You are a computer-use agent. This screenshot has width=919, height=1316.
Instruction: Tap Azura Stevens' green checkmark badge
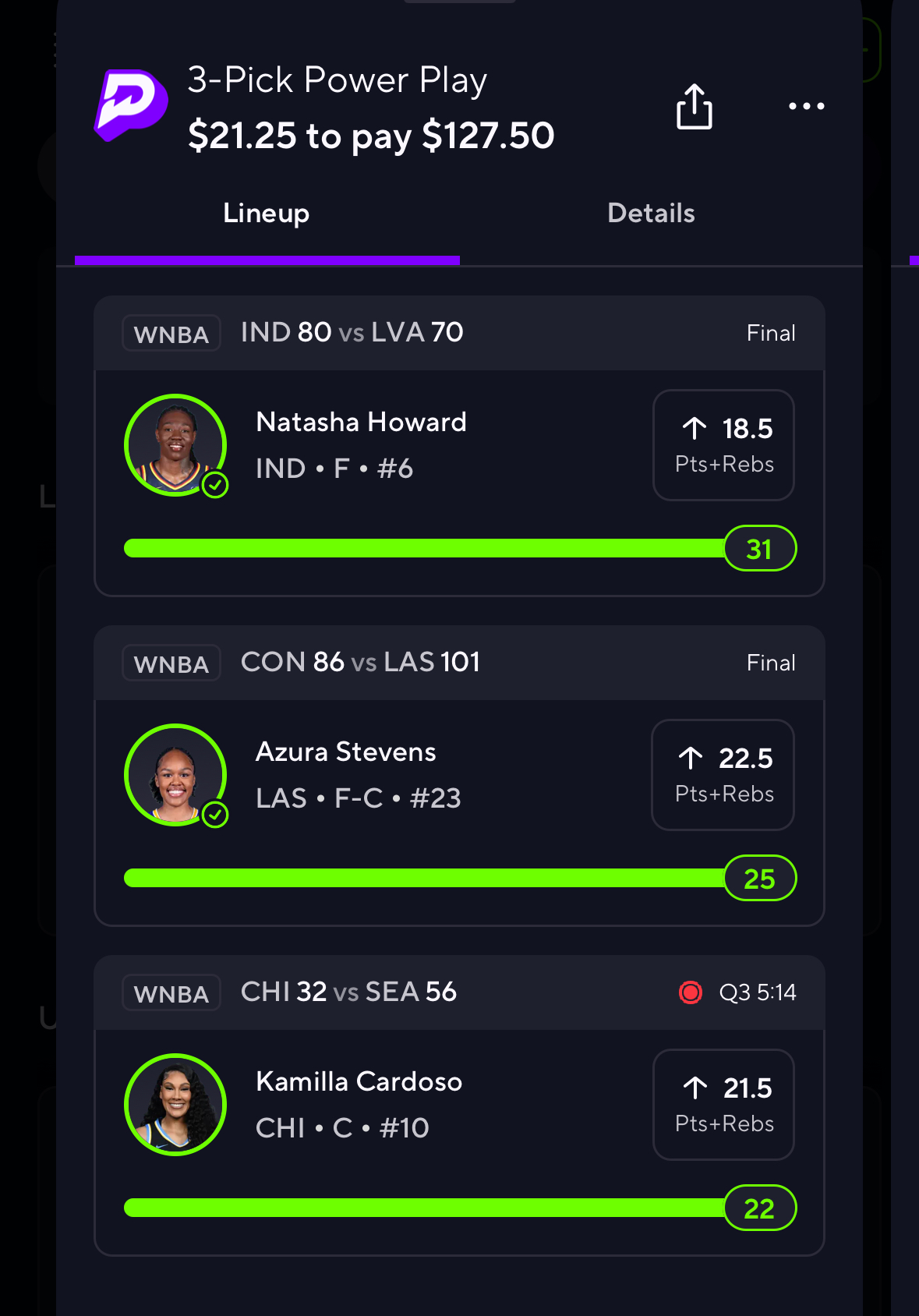click(x=215, y=815)
